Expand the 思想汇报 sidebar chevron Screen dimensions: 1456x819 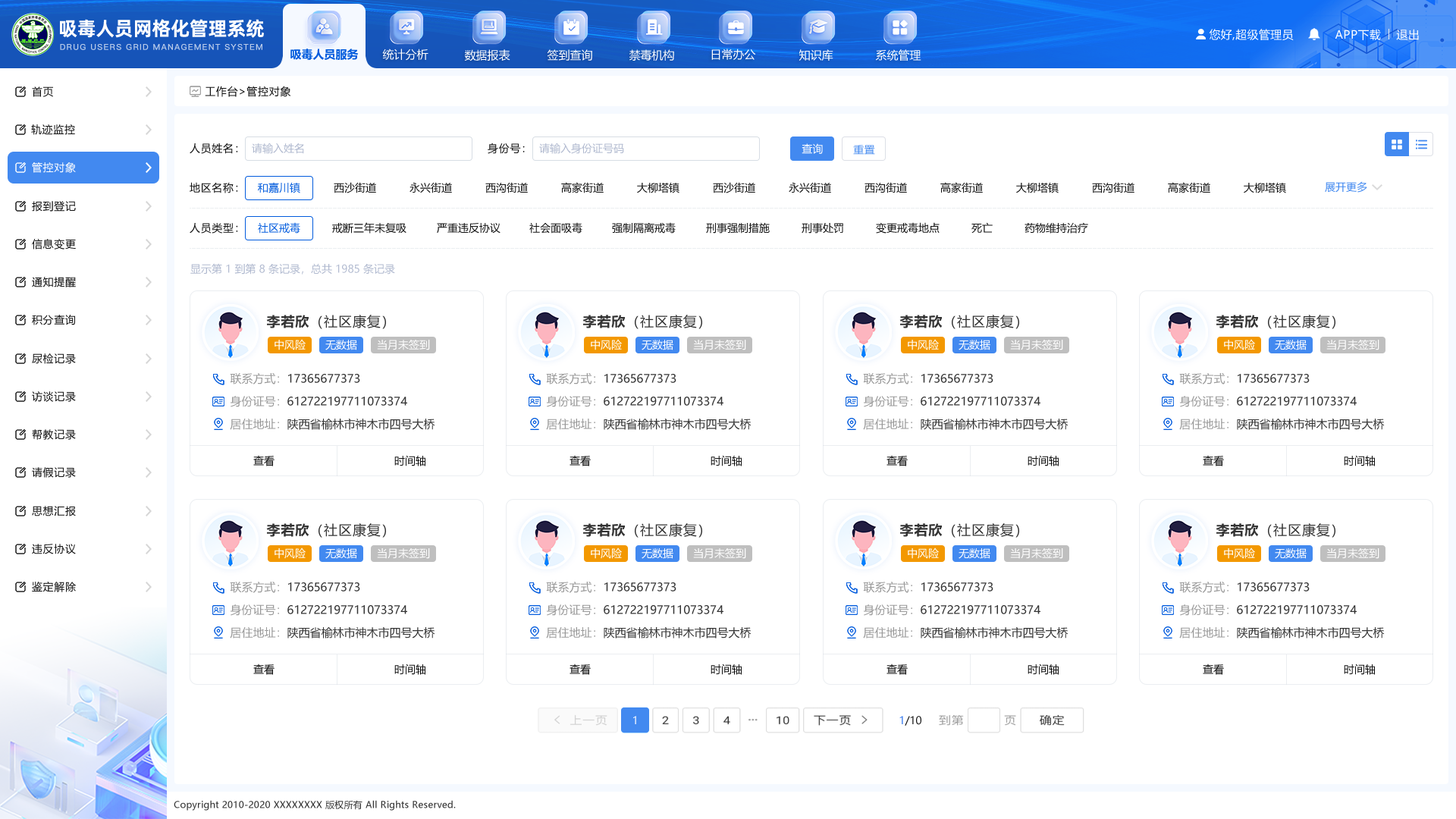[x=149, y=511]
